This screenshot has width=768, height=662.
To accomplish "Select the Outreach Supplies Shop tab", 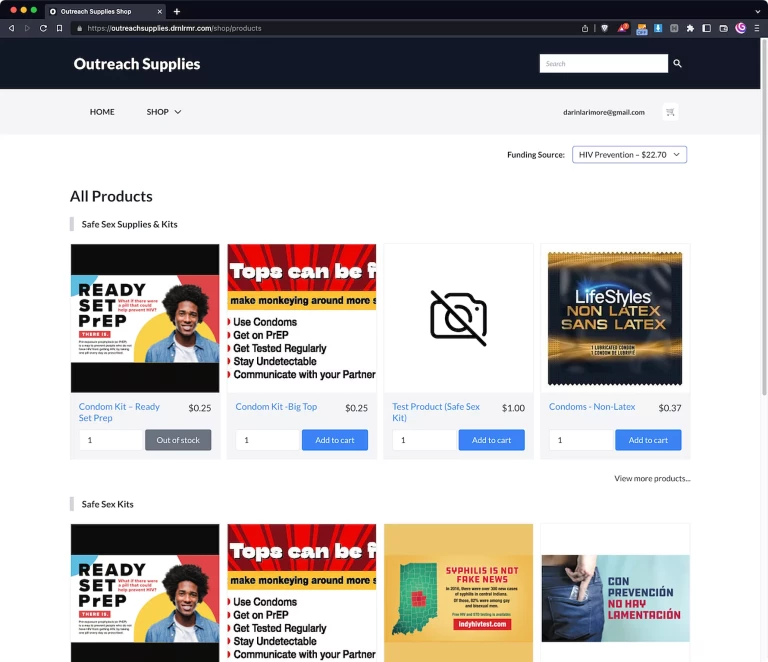I will tap(100, 11).
